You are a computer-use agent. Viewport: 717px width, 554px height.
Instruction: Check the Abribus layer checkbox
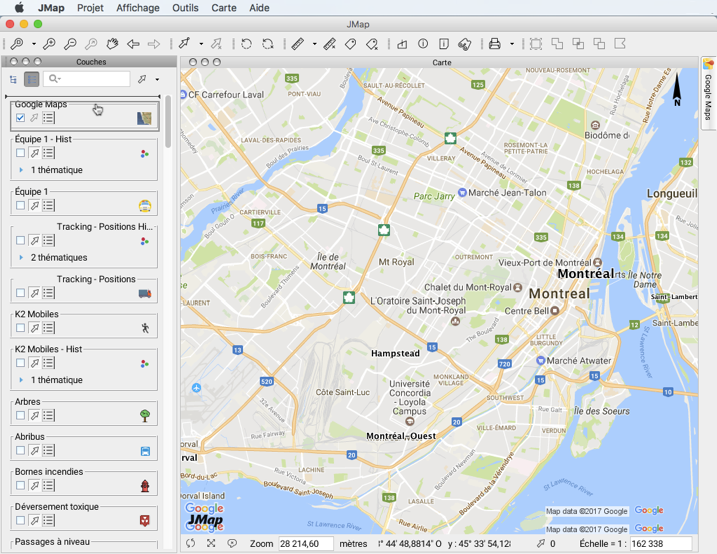coord(20,450)
